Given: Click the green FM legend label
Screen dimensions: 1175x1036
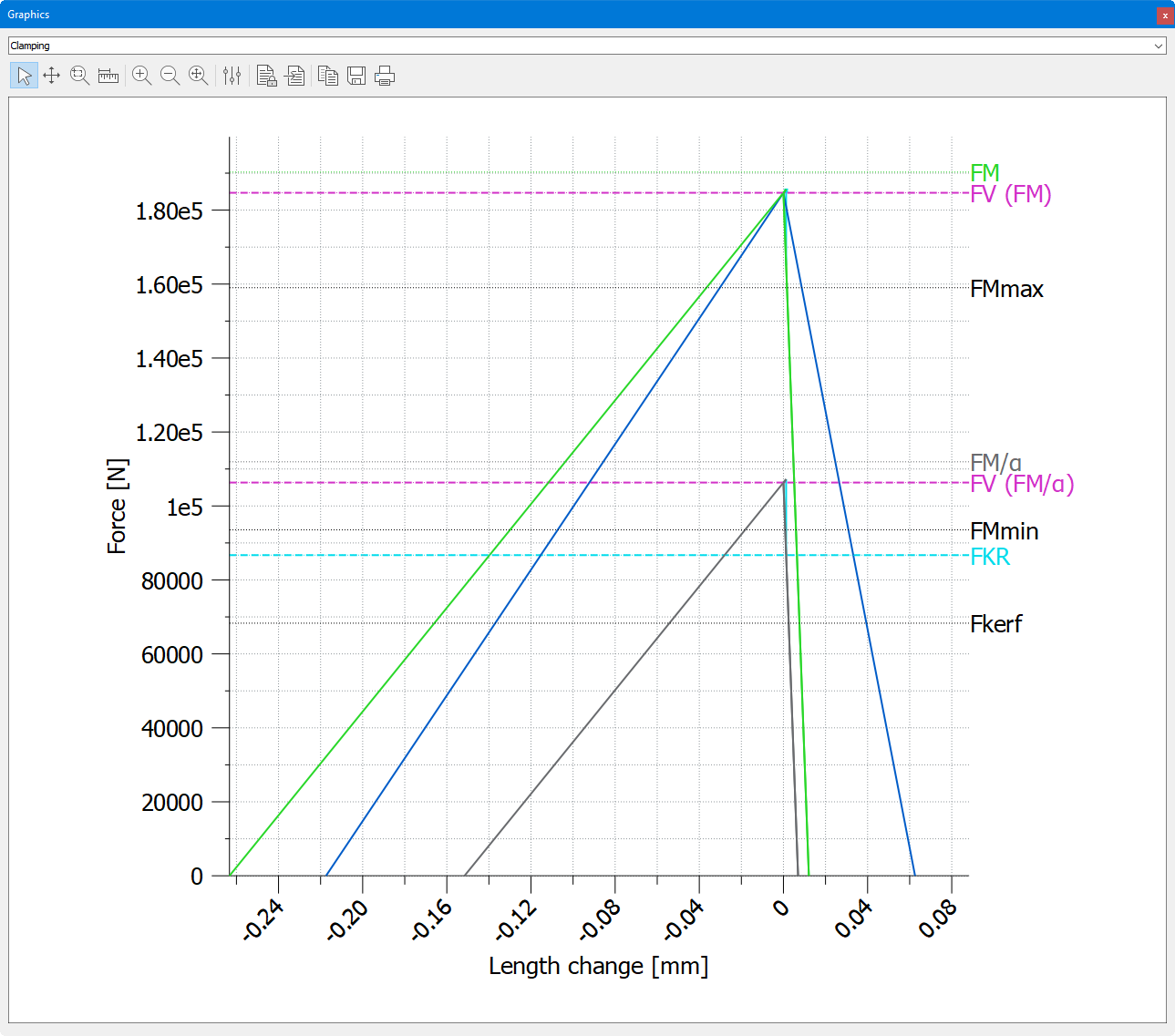Looking at the screenshot, I should (x=984, y=172).
